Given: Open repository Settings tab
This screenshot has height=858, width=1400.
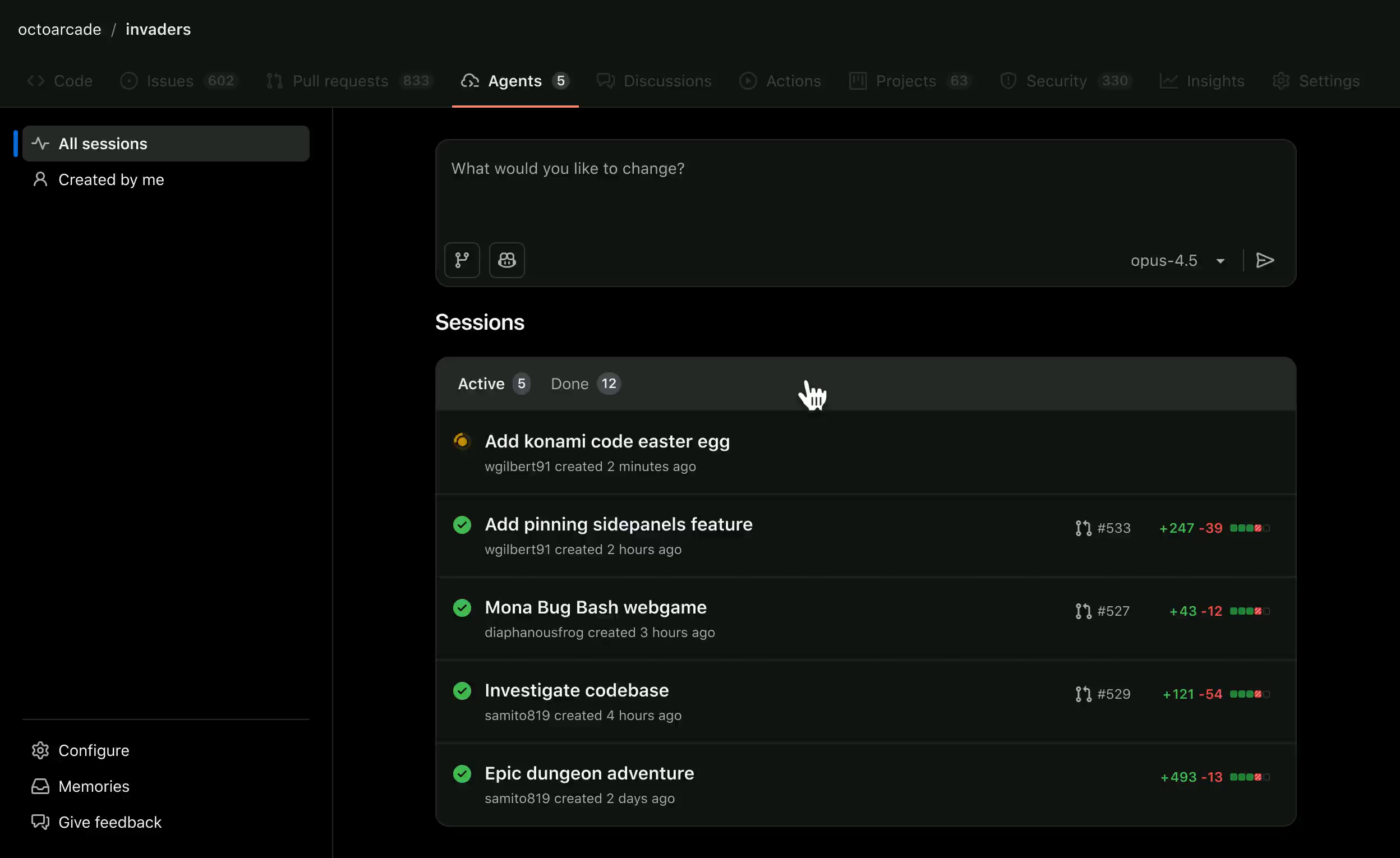Looking at the screenshot, I should coord(1316,81).
